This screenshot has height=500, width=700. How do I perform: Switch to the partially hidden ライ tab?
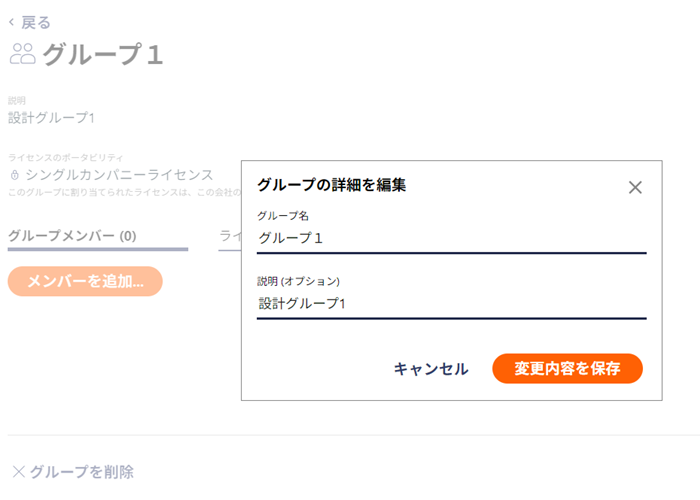pos(230,236)
